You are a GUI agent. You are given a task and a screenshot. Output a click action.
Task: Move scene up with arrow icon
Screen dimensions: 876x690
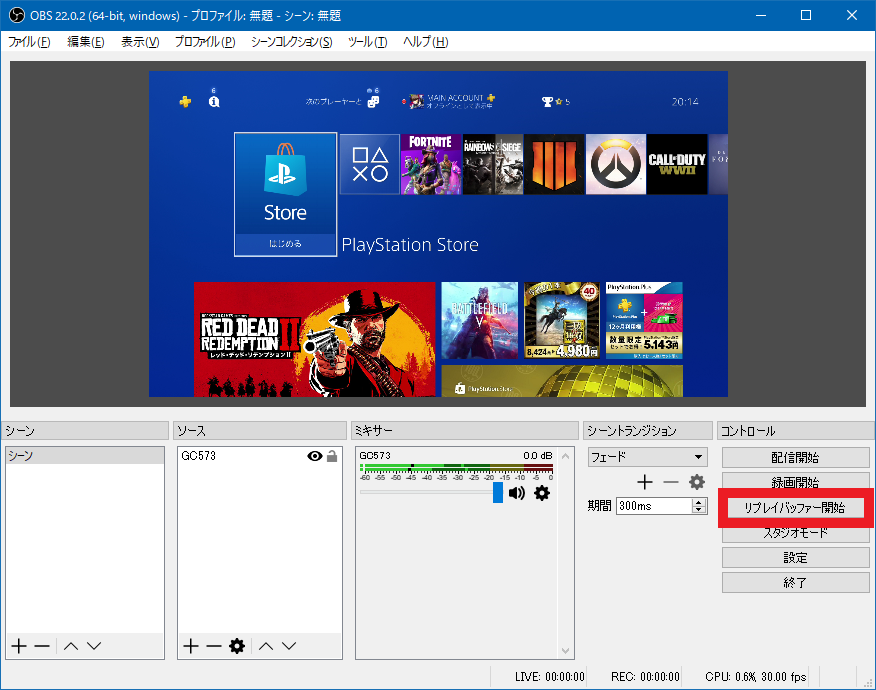pos(71,646)
